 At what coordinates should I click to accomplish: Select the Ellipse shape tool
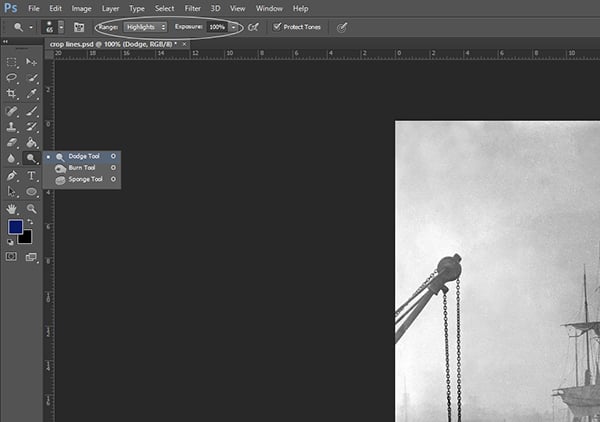click(31, 191)
